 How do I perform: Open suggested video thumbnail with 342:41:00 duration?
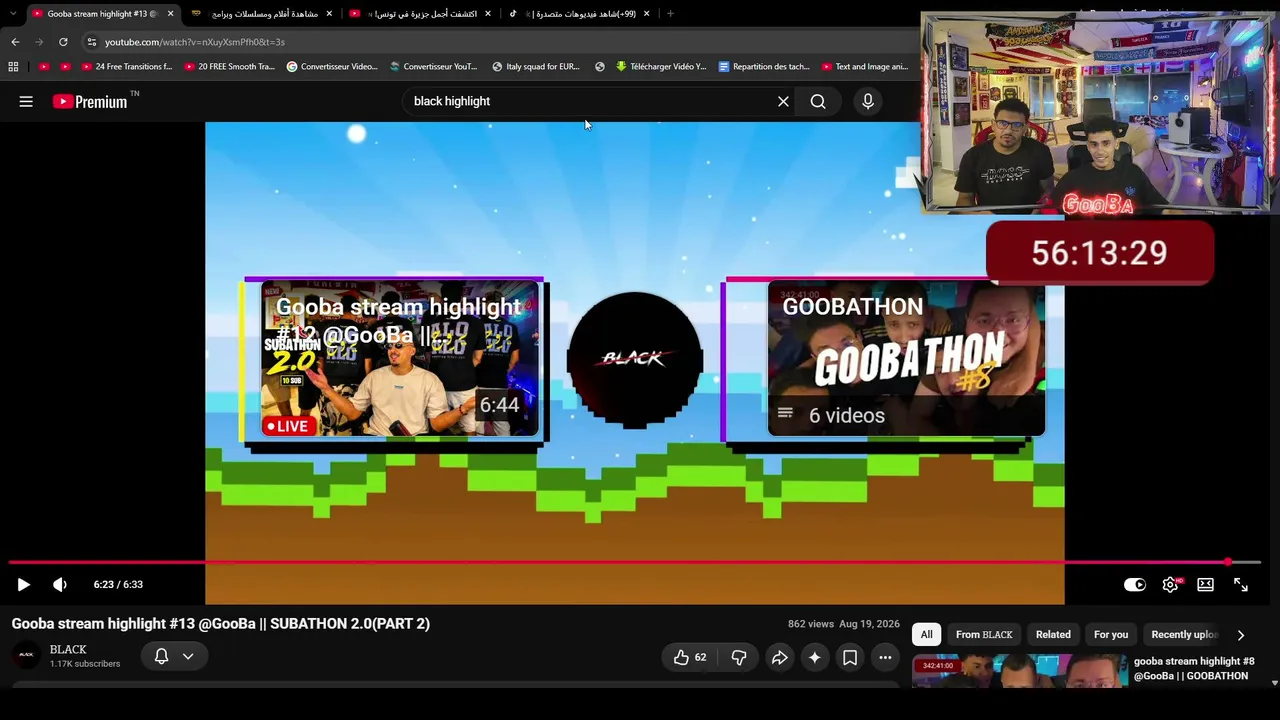1018,670
